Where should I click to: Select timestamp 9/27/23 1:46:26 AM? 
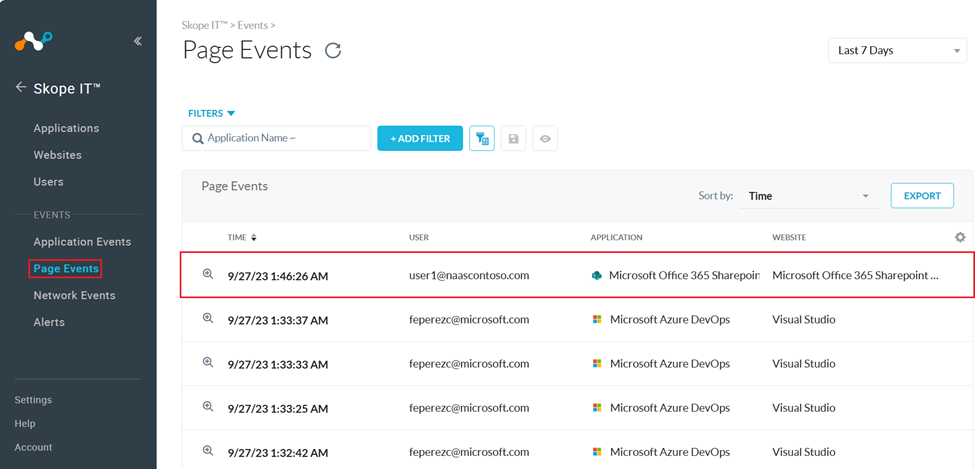pos(278,276)
